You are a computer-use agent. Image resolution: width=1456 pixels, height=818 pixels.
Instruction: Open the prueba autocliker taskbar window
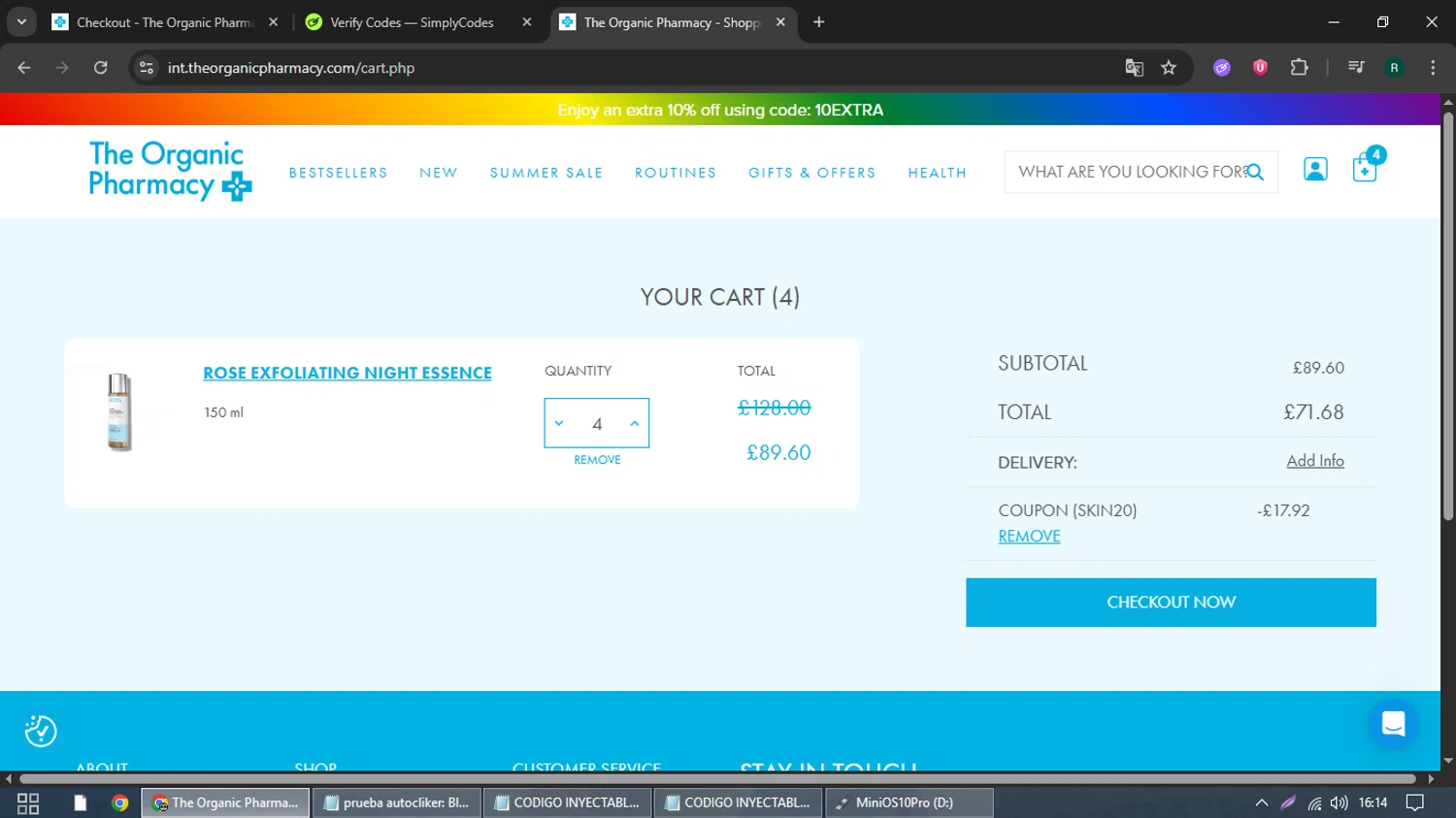point(397,802)
